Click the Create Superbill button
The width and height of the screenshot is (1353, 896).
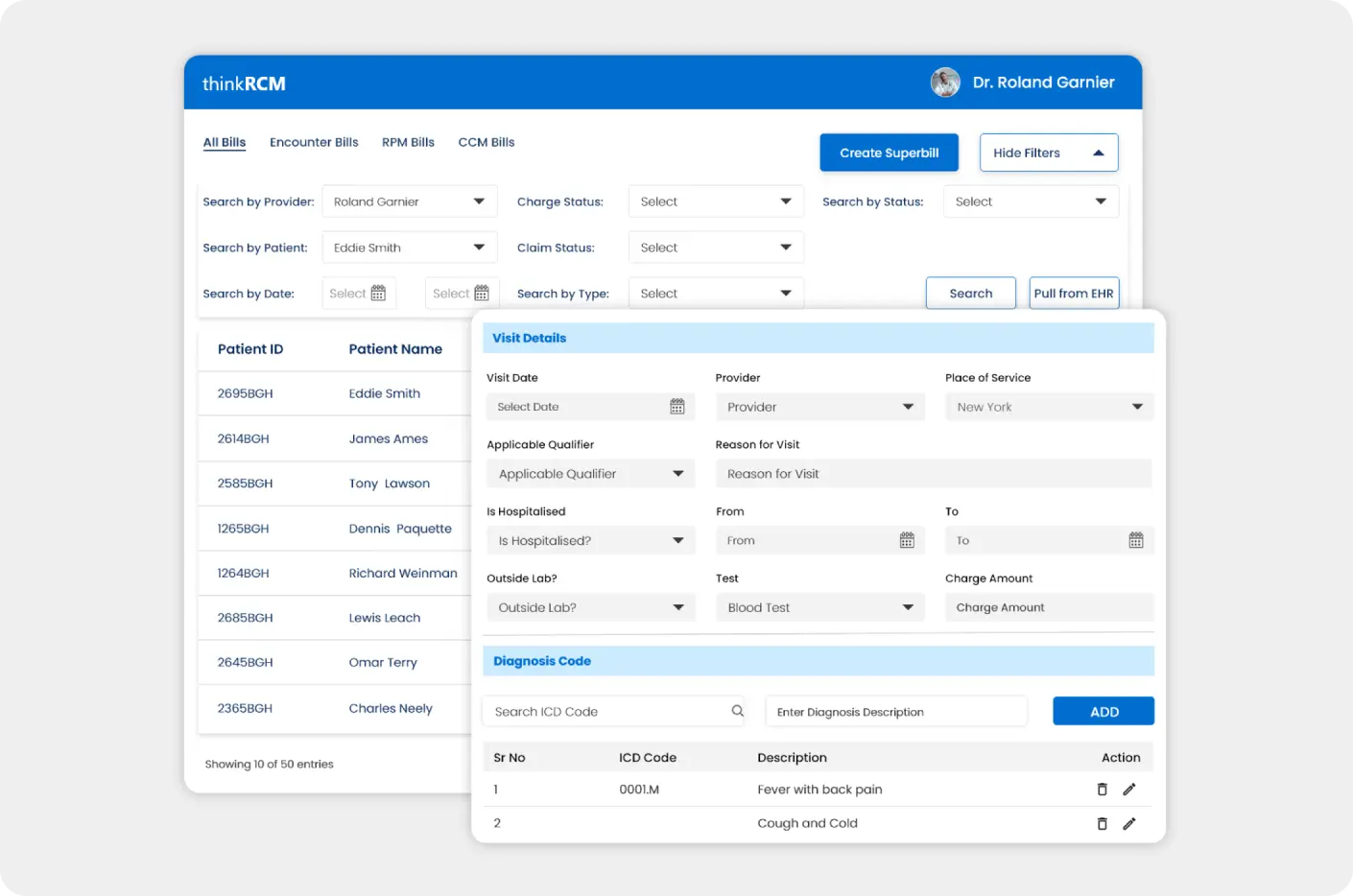pos(889,152)
